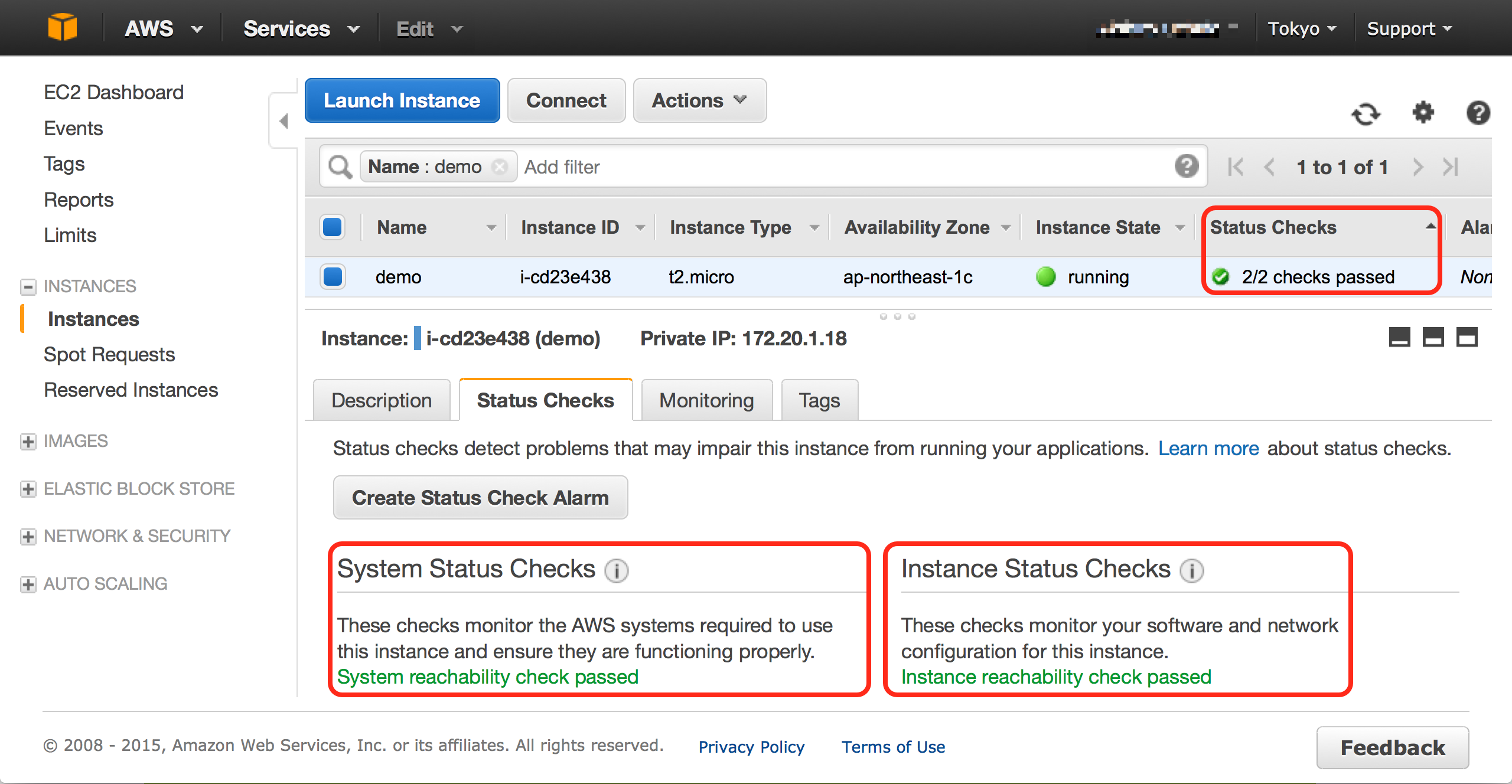The image size is (1512, 784).
Task: Sort by the Name column header
Action: click(x=434, y=227)
